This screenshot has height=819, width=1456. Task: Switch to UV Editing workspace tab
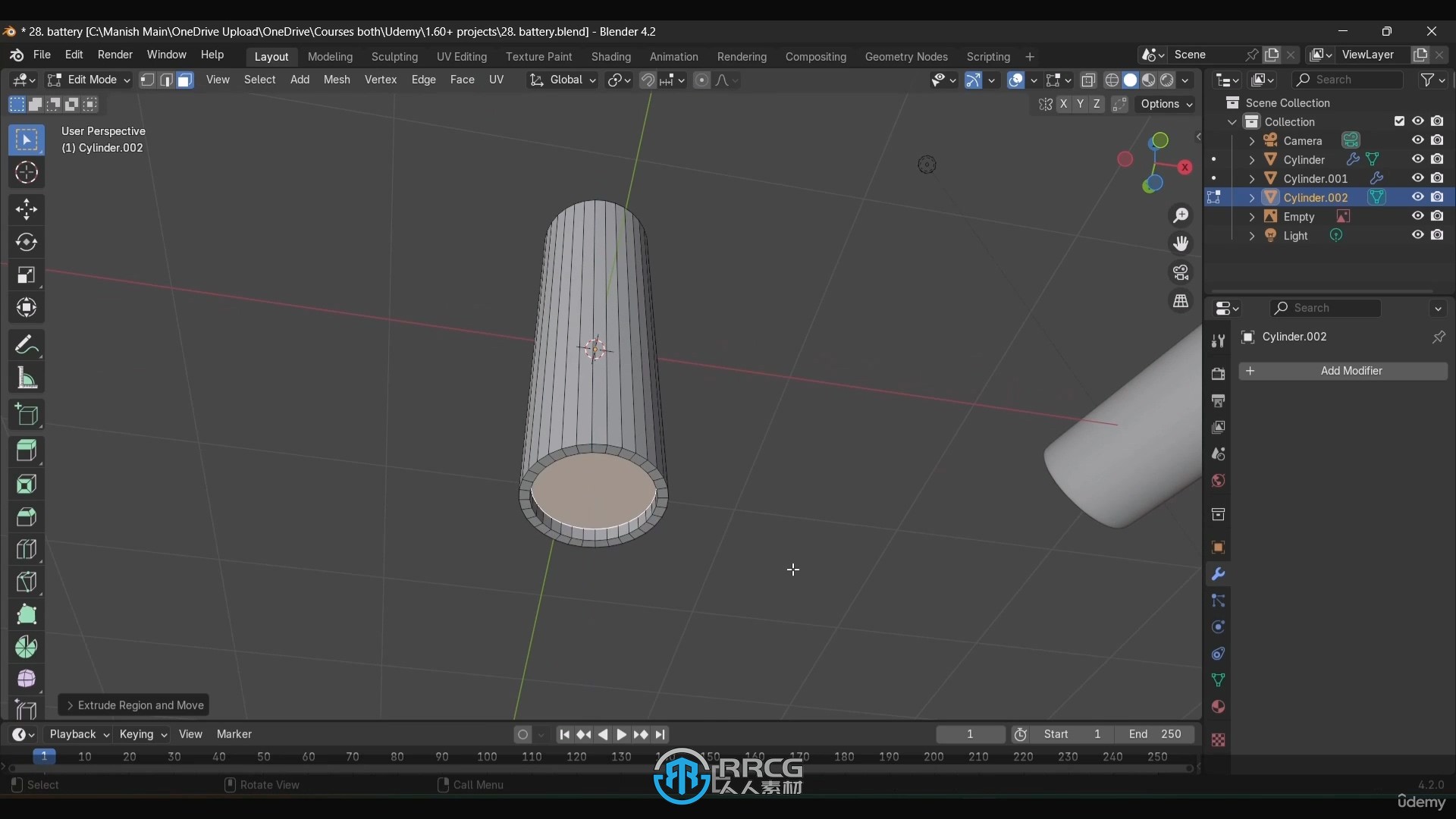coord(461,56)
